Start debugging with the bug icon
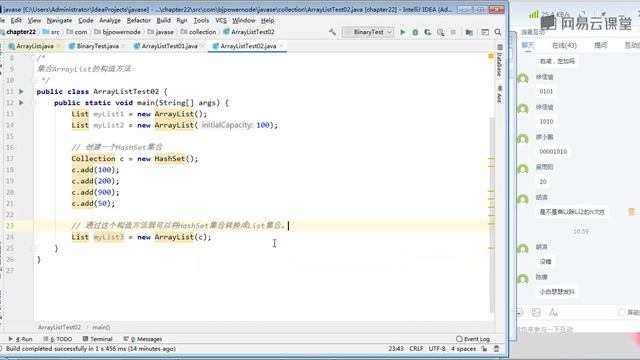Image resolution: width=640 pixels, height=360 pixels. 415,32
